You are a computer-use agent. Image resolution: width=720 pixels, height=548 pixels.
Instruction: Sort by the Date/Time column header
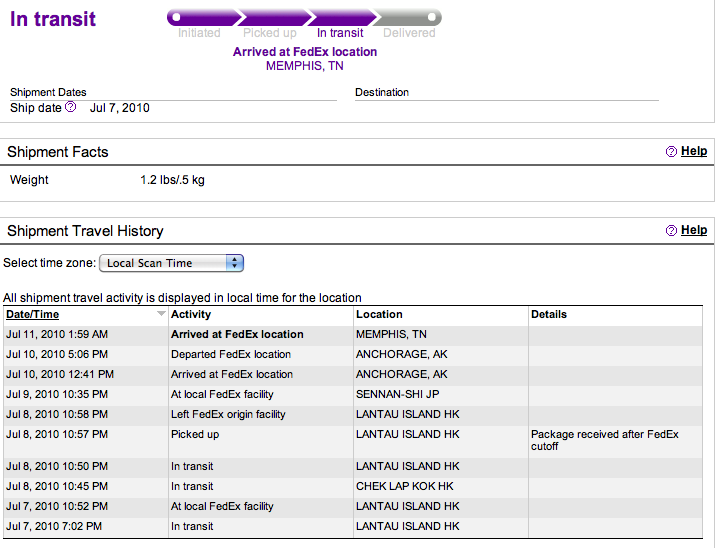(32, 315)
